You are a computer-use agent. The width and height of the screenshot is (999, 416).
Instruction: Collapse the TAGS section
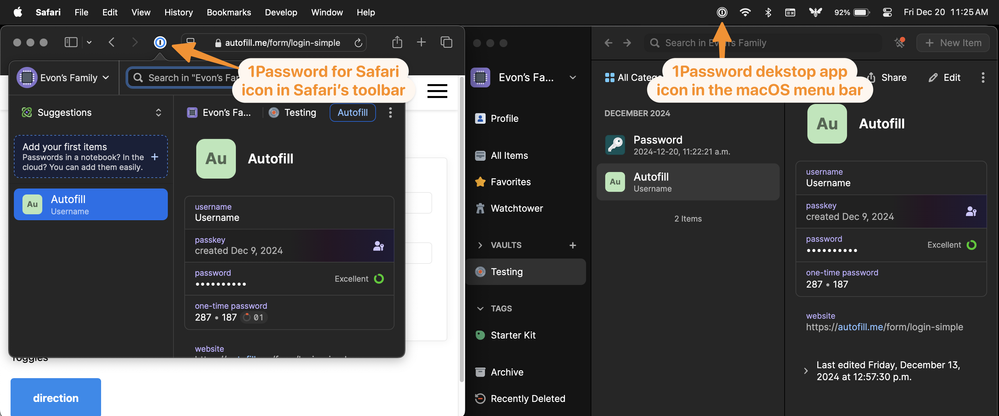[x=480, y=308]
